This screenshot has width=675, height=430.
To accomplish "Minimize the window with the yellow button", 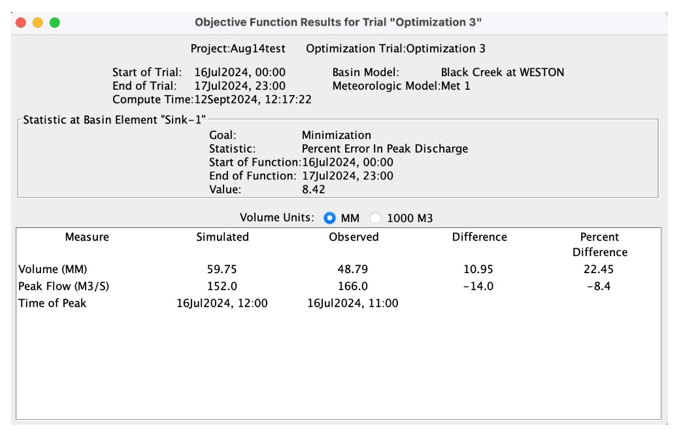I will [x=38, y=22].
